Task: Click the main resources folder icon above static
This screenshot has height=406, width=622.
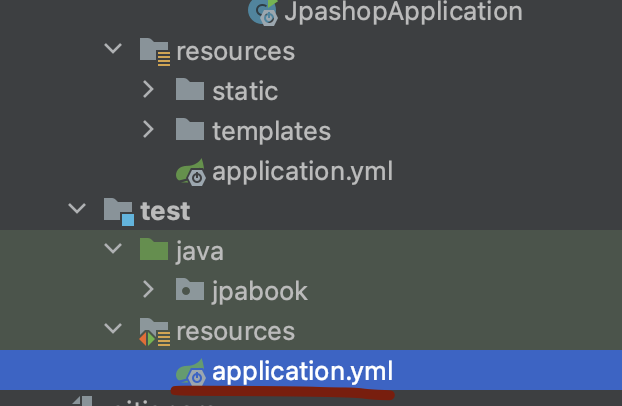Action: tap(154, 51)
